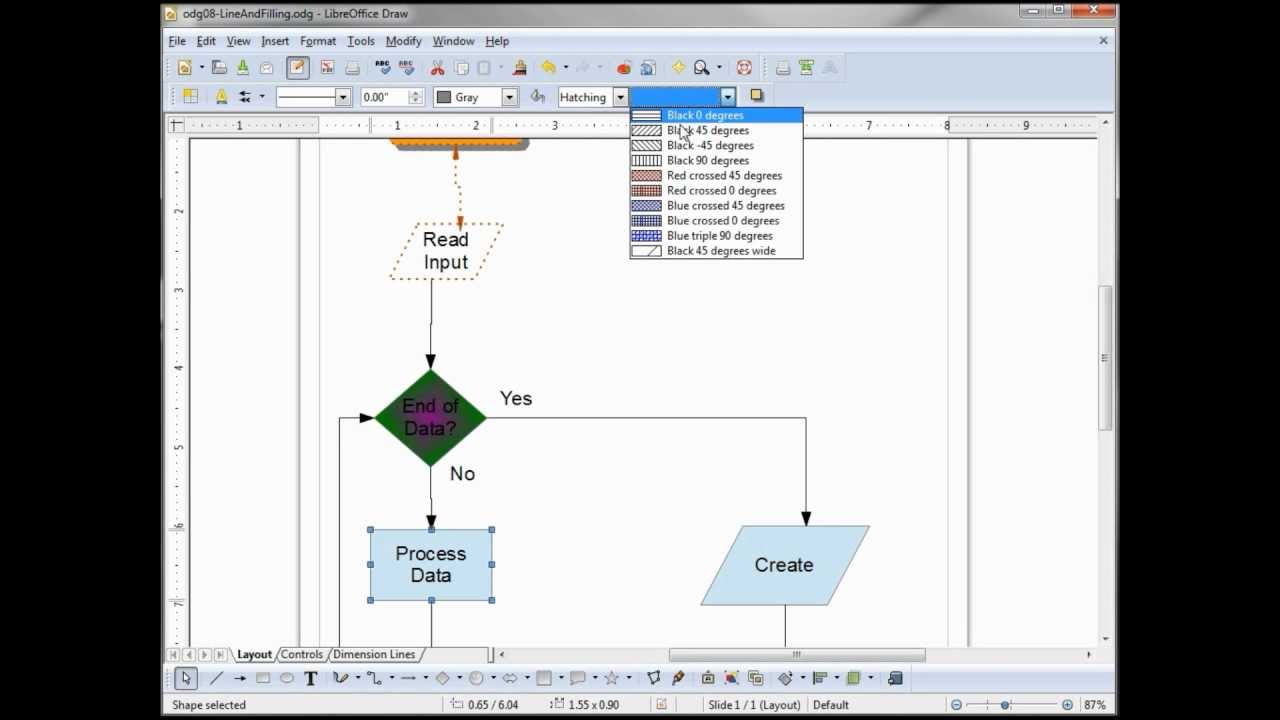This screenshot has width=1280, height=720.
Task: Click the End of Data? diamond
Action: 431,418
